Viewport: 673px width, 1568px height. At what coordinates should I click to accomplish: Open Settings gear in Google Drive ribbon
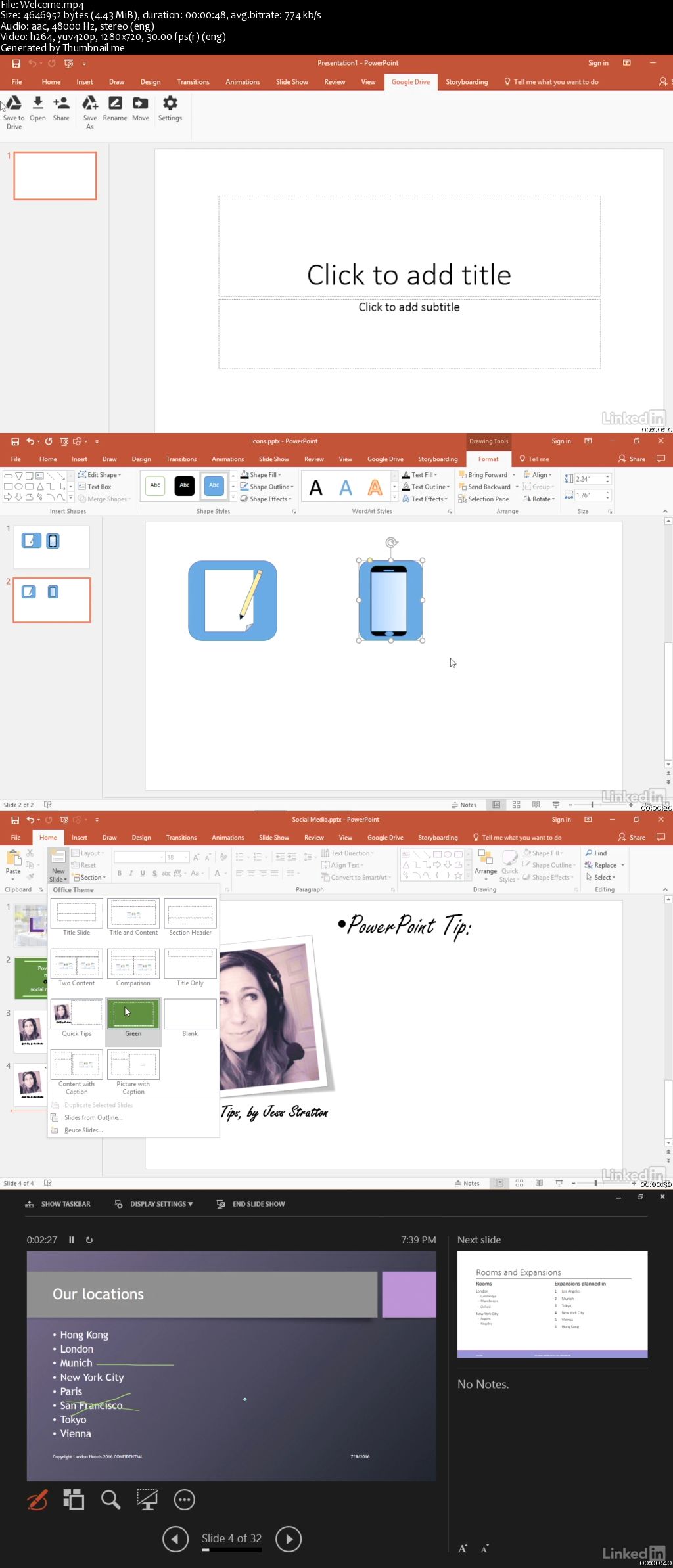170,108
